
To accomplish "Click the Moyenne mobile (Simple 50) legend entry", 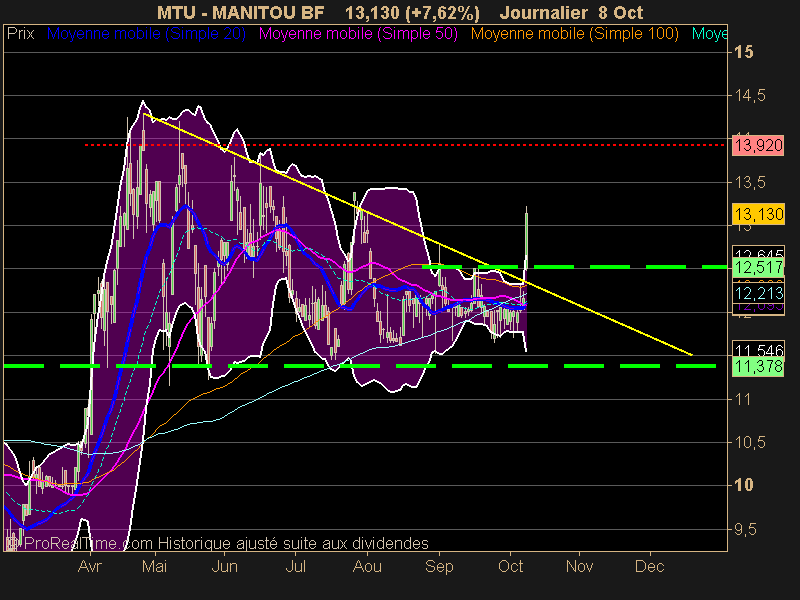I will pos(358,34).
